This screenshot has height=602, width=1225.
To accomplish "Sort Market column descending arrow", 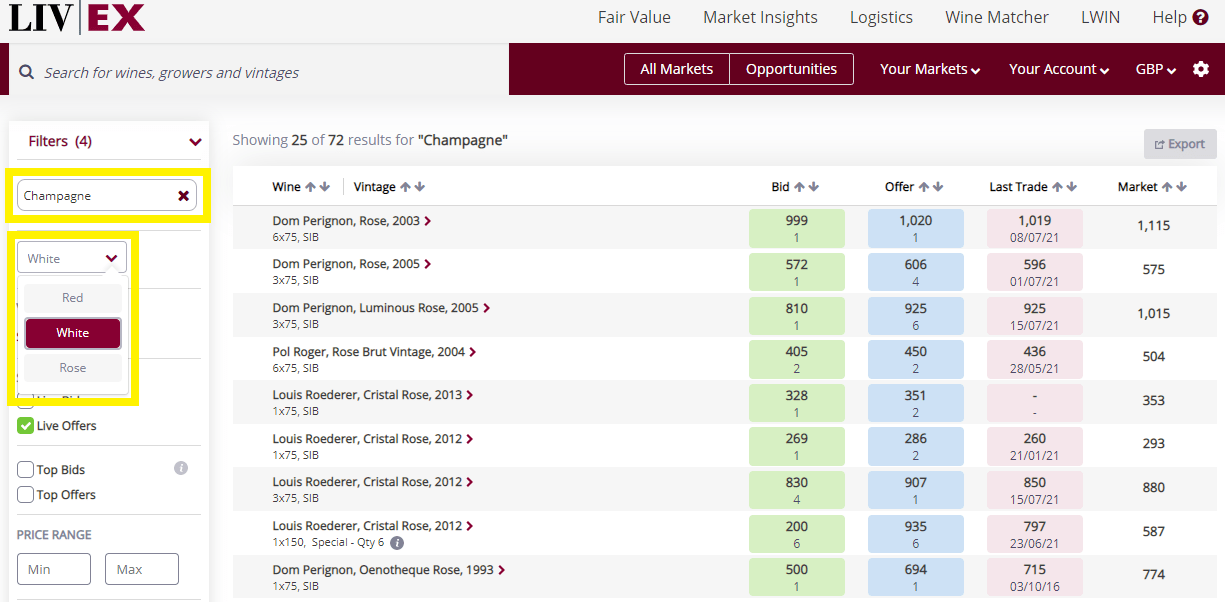I will pos(1182,187).
